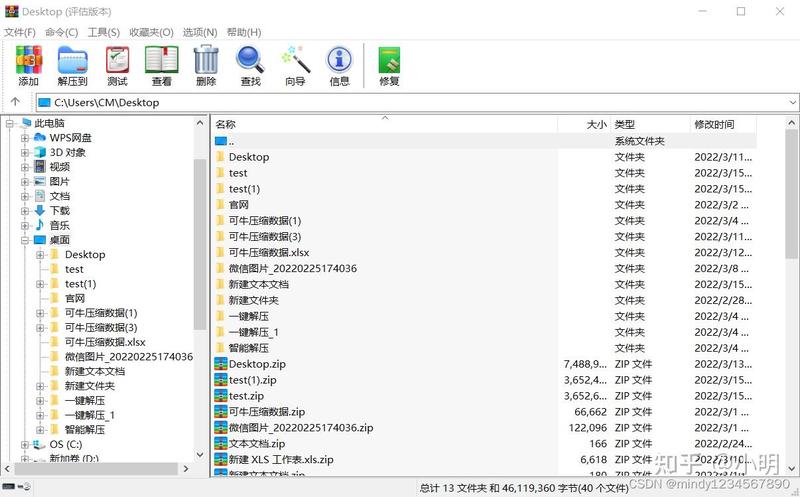
Task: Expand the test(1) folder in tree
Action: tap(40, 284)
